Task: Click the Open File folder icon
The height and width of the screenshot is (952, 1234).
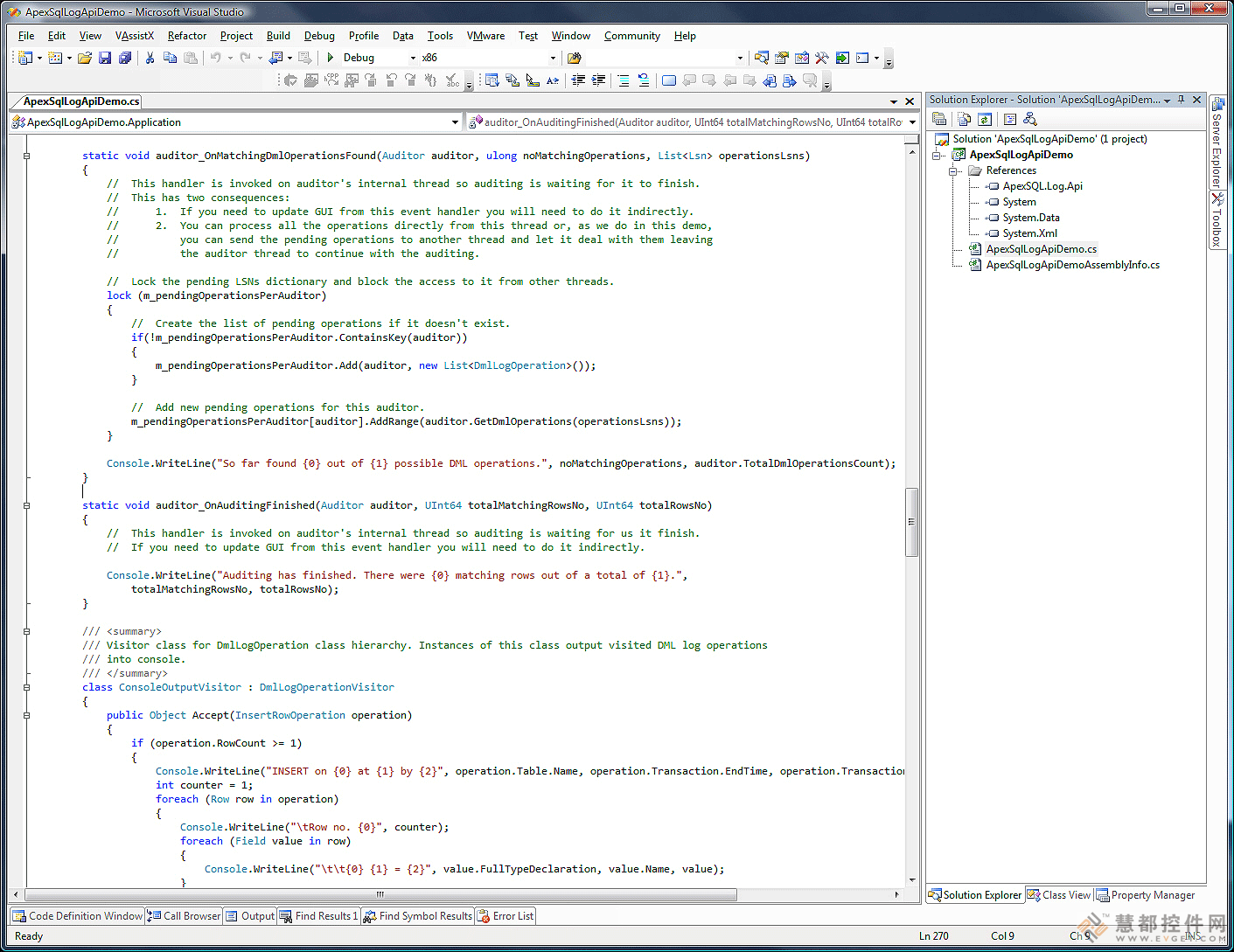Action: tap(85, 58)
